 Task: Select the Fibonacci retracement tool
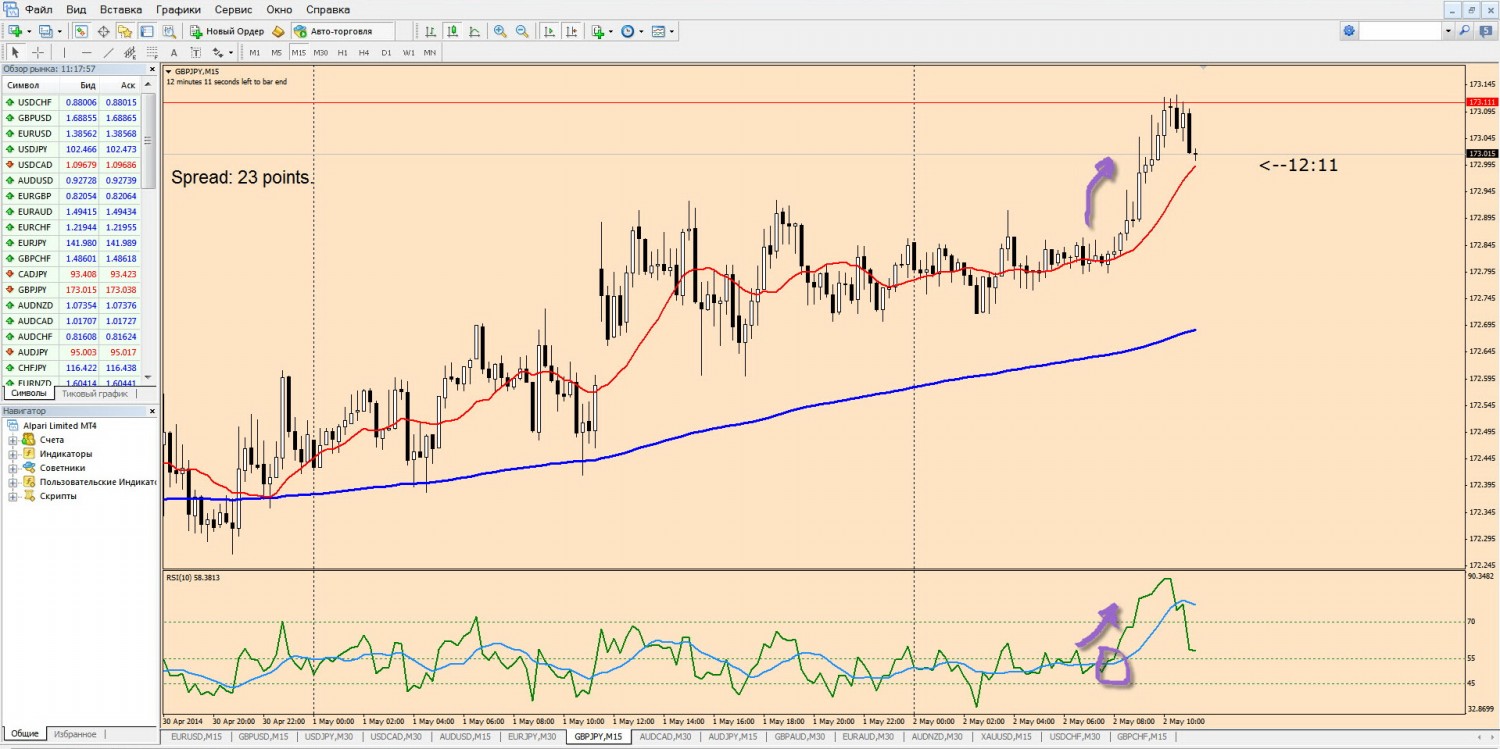(x=152, y=52)
